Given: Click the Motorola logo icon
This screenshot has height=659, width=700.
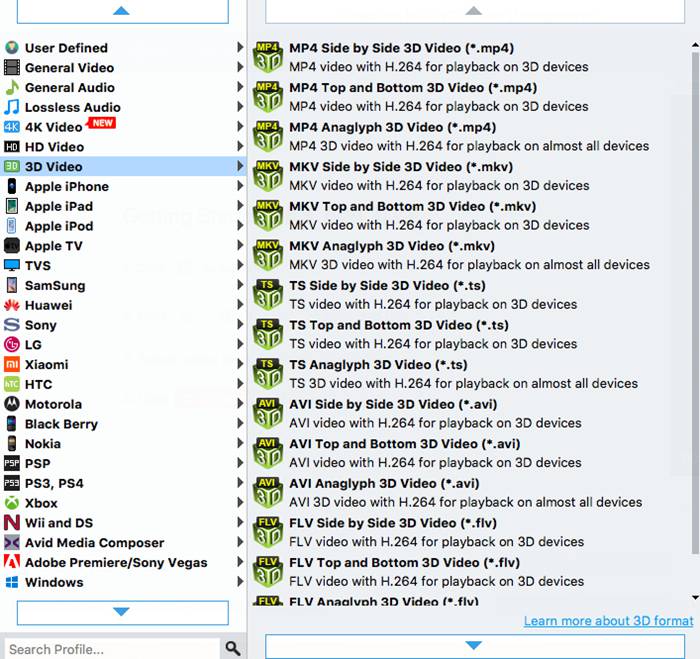Looking at the screenshot, I should click(12, 404).
